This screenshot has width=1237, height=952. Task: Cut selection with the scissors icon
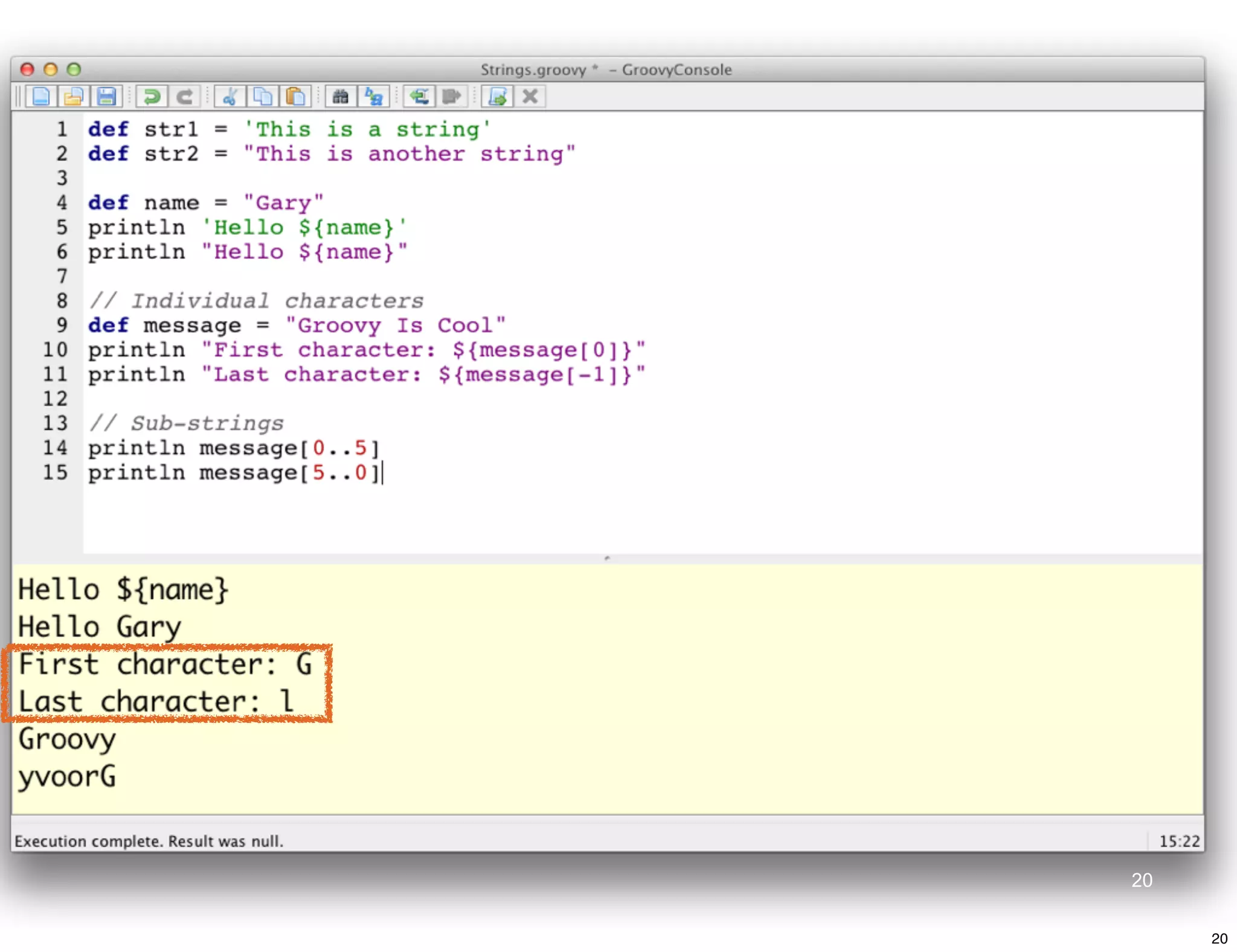point(230,97)
